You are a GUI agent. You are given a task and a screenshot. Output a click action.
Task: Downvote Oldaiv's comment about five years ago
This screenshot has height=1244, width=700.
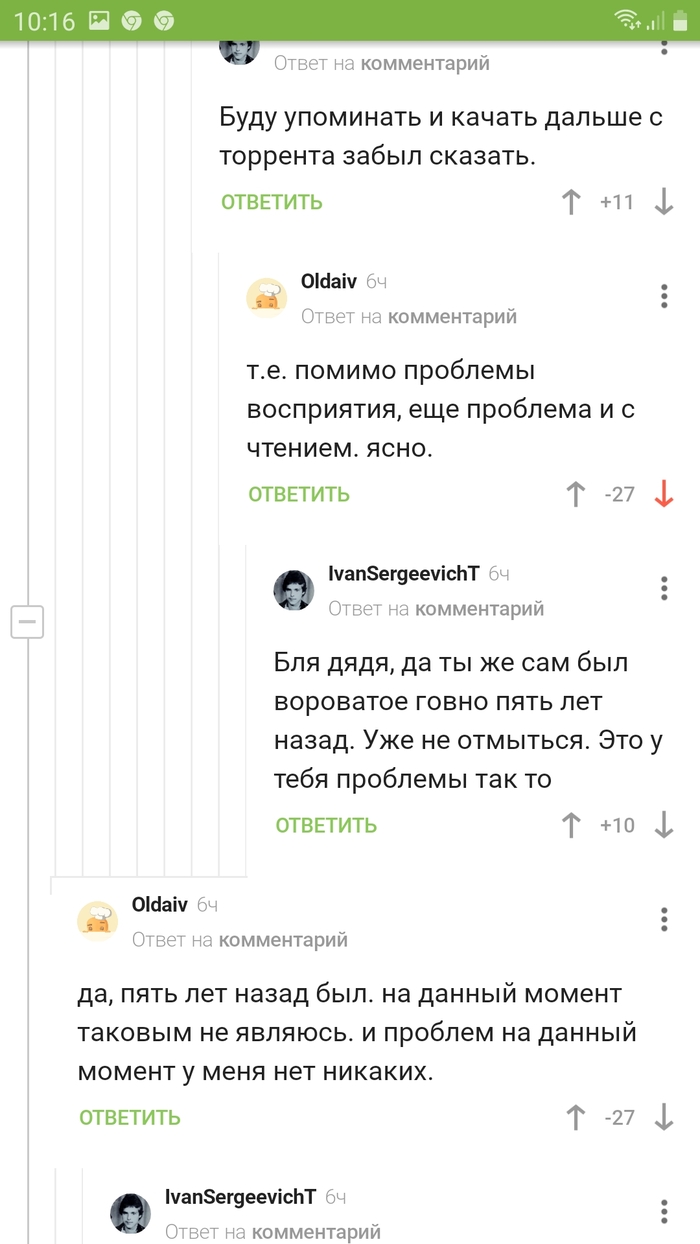click(664, 1117)
